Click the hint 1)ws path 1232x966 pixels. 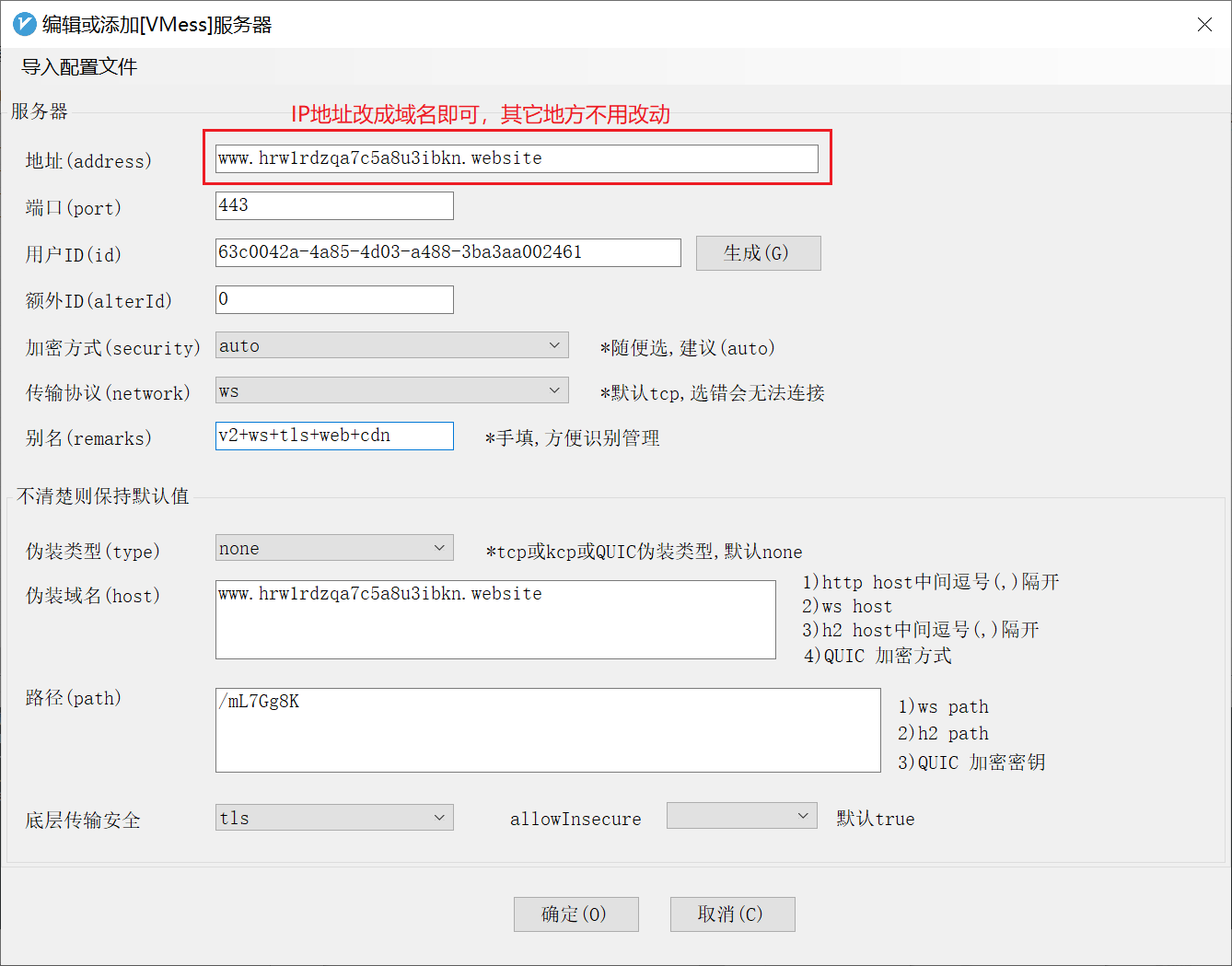[x=943, y=707]
